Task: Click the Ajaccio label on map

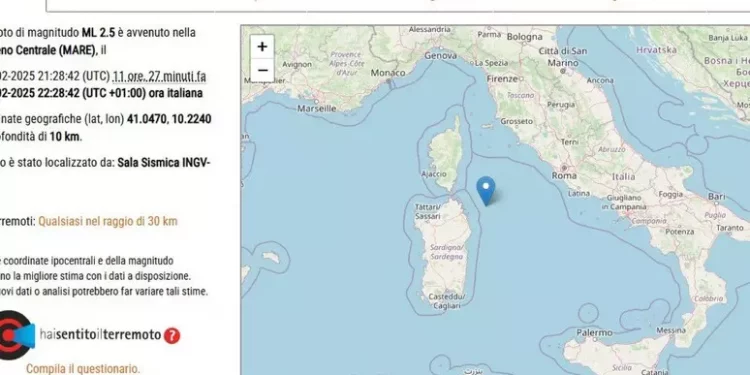Action: click(x=434, y=174)
